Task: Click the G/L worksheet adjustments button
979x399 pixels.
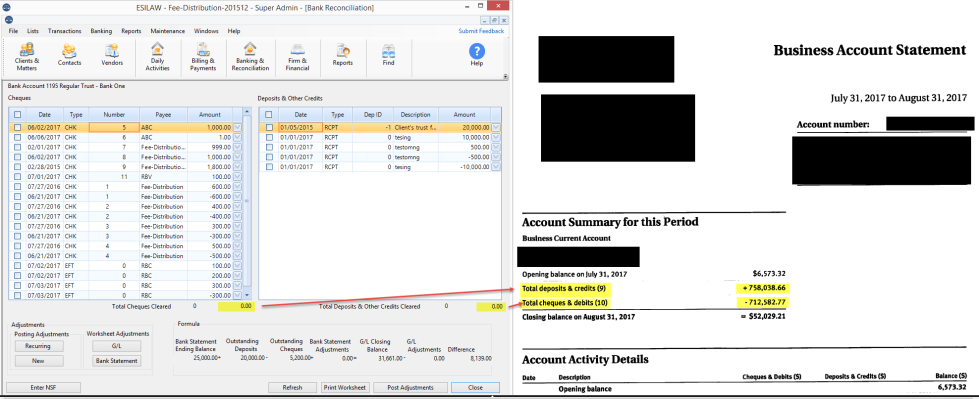Action: tap(117, 346)
